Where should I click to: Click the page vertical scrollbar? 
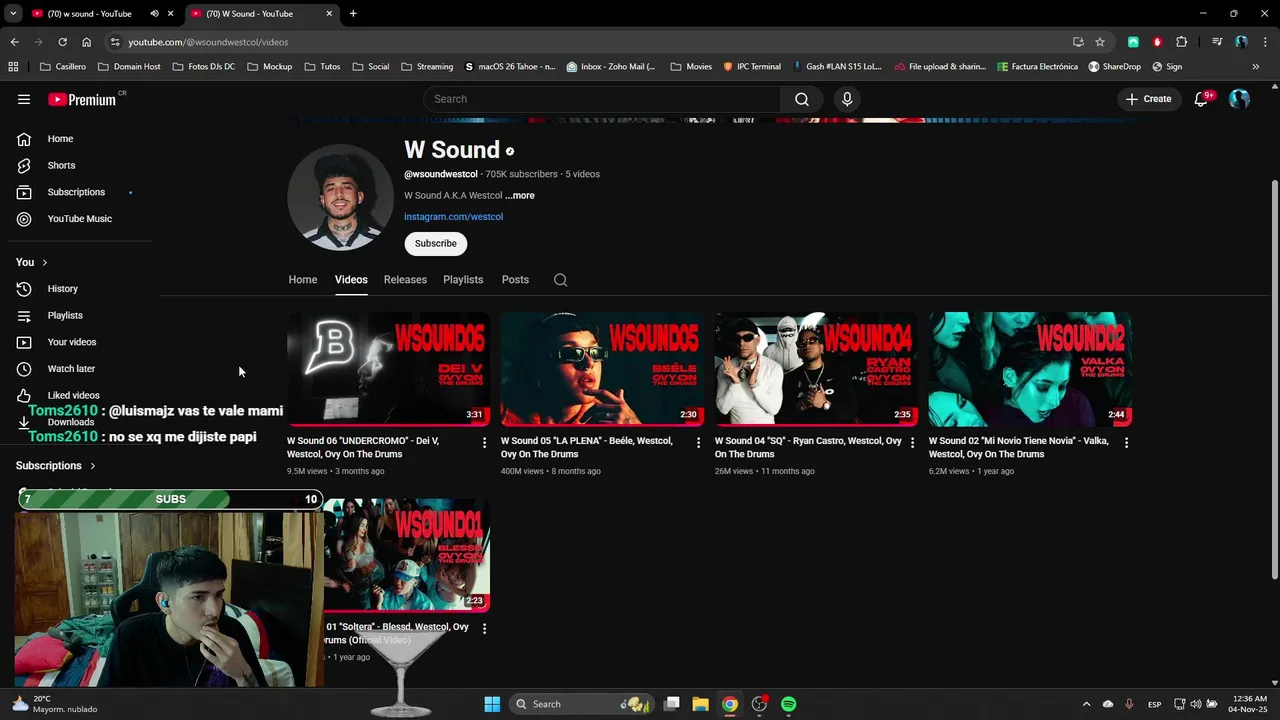[1274, 378]
